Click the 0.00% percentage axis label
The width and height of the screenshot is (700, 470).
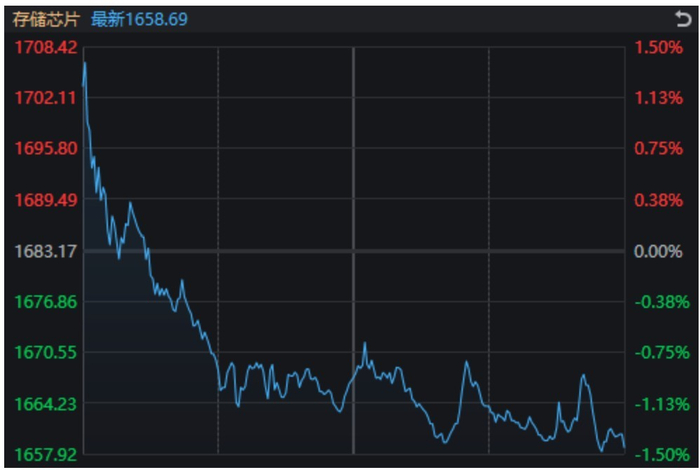pos(658,251)
